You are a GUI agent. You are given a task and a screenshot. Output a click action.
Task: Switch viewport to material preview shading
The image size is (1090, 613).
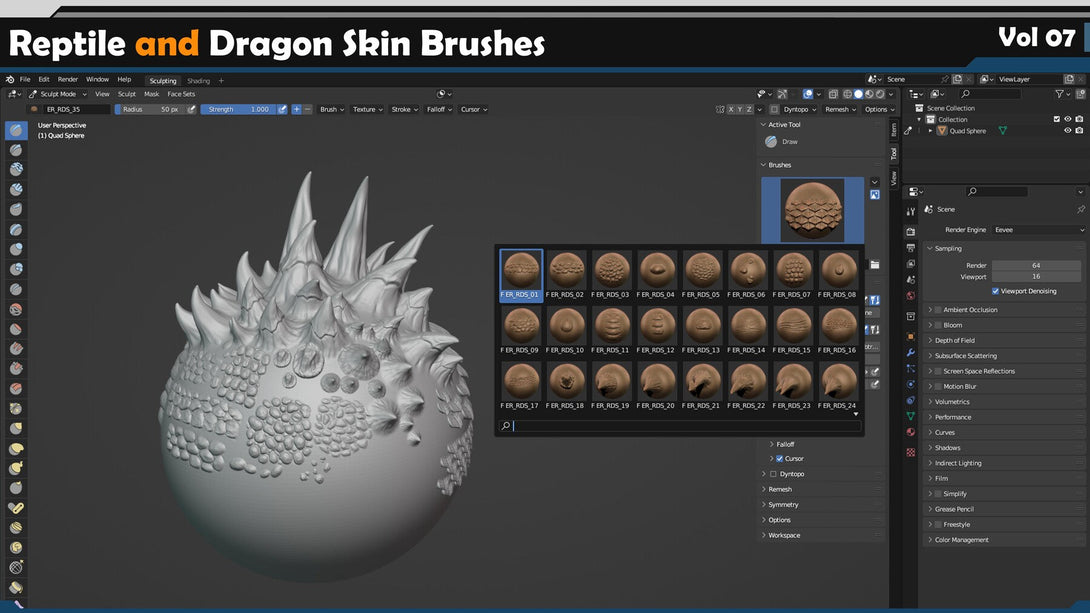tap(869, 94)
